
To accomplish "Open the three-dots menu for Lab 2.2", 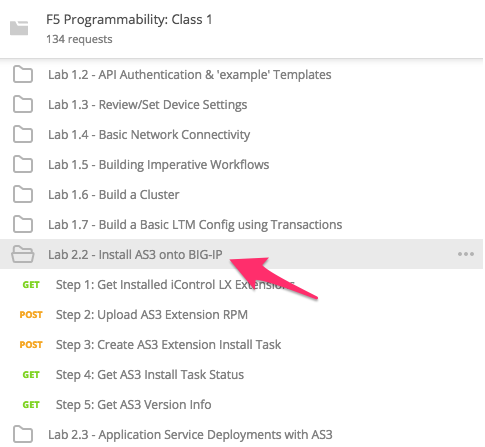I will click(466, 254).
